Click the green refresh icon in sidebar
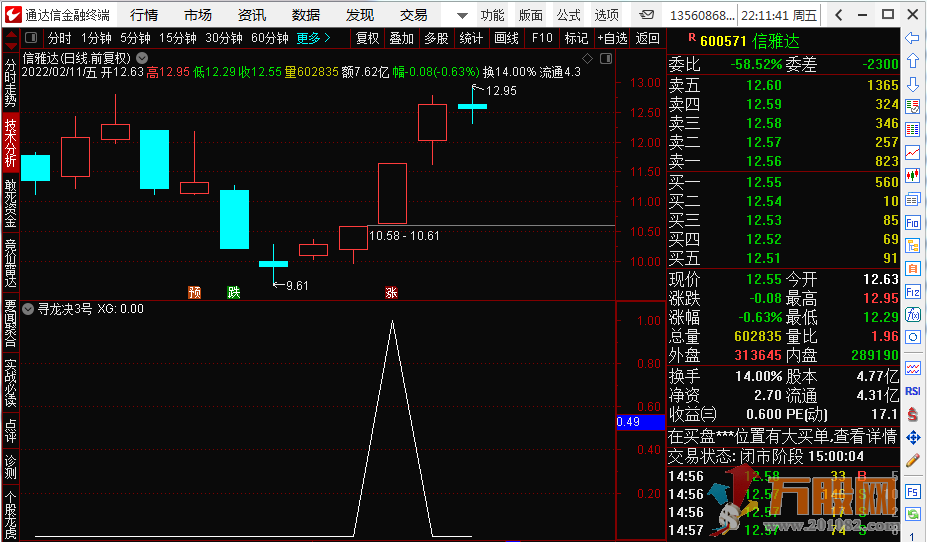Screen dimensions: 927x542 tap(912, 514)
